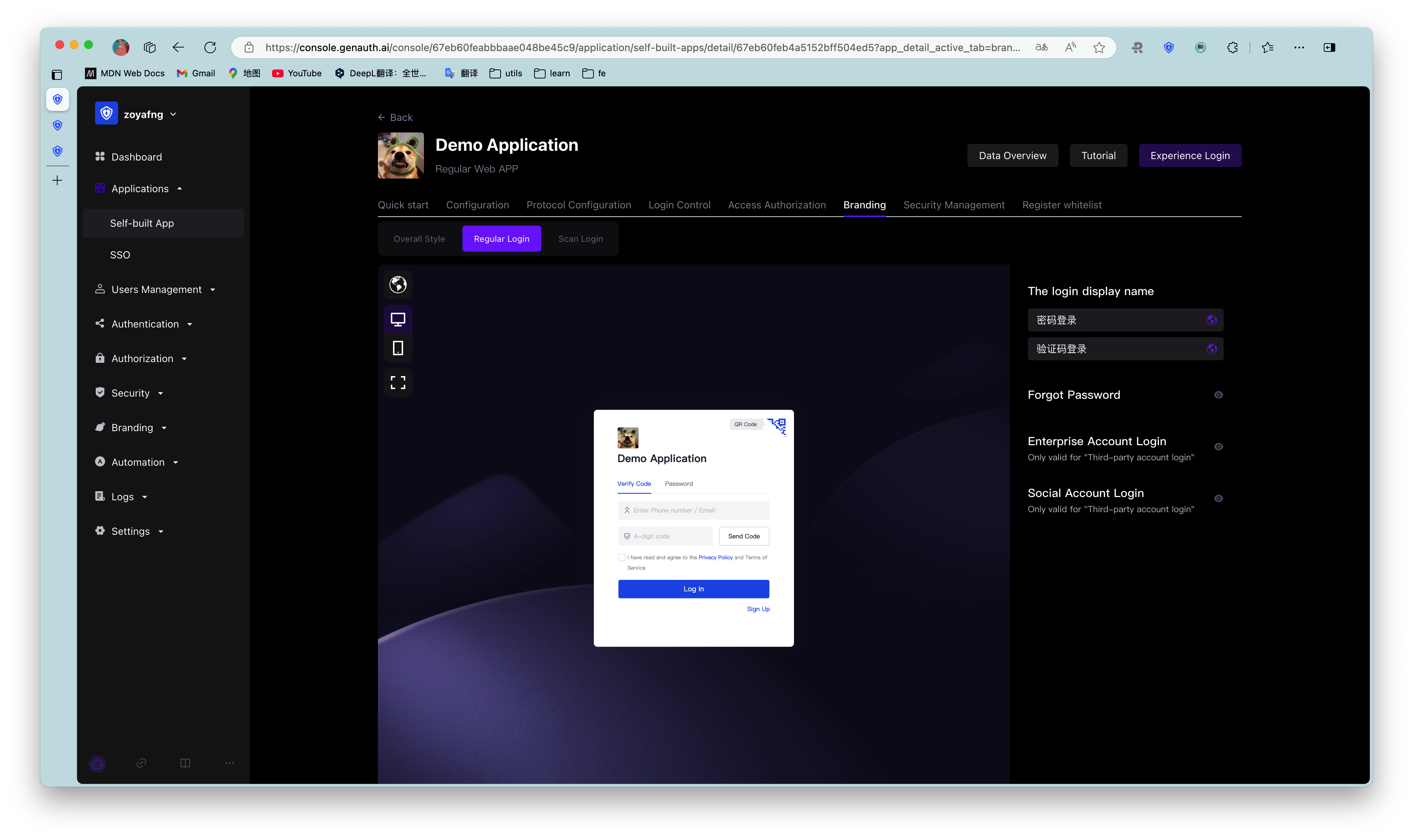Toggle Forgot Password visibility eye
This screenshot has width=1413, height=840.
pos(1218,395)
